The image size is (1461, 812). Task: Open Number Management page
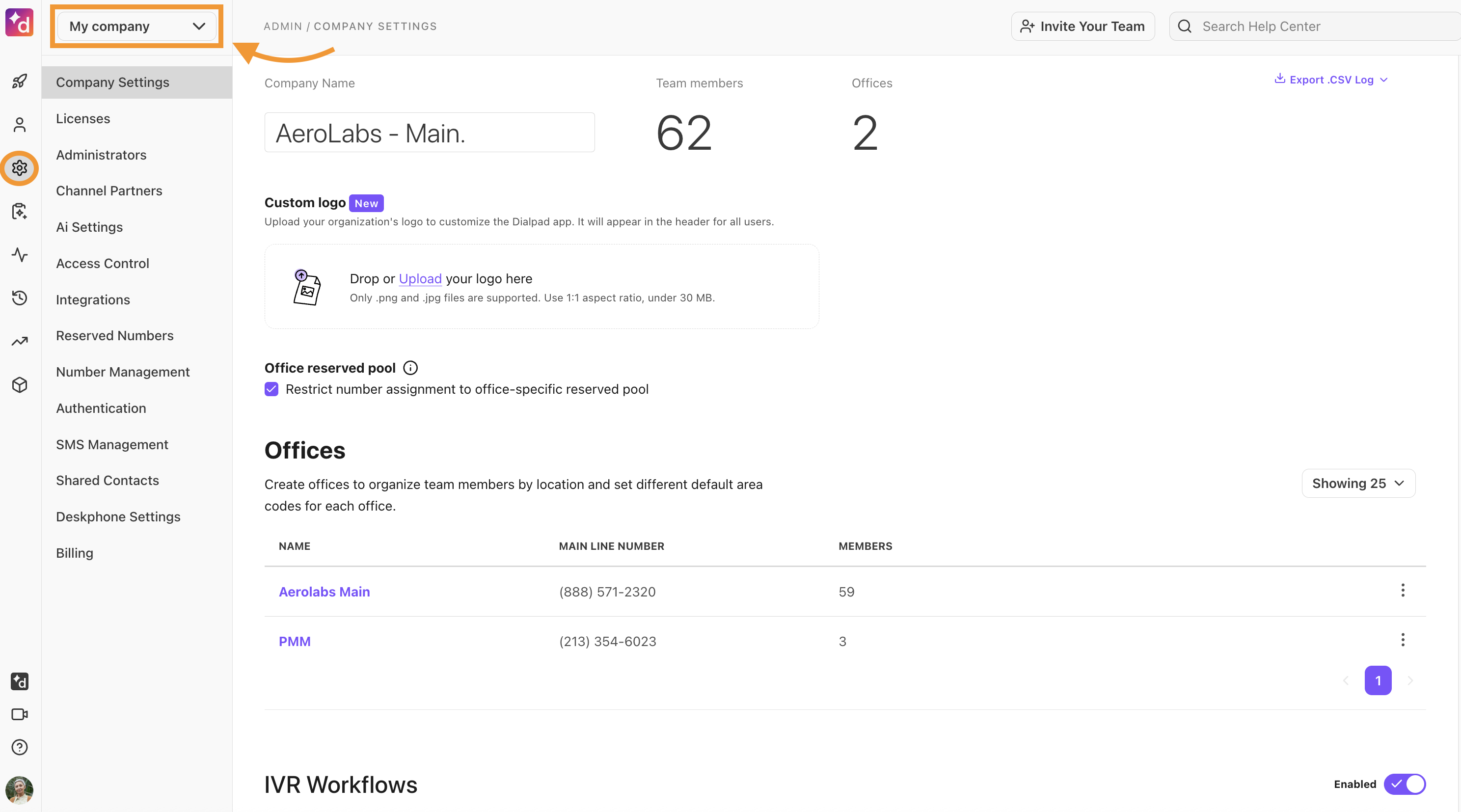click(x=123, y=372)
